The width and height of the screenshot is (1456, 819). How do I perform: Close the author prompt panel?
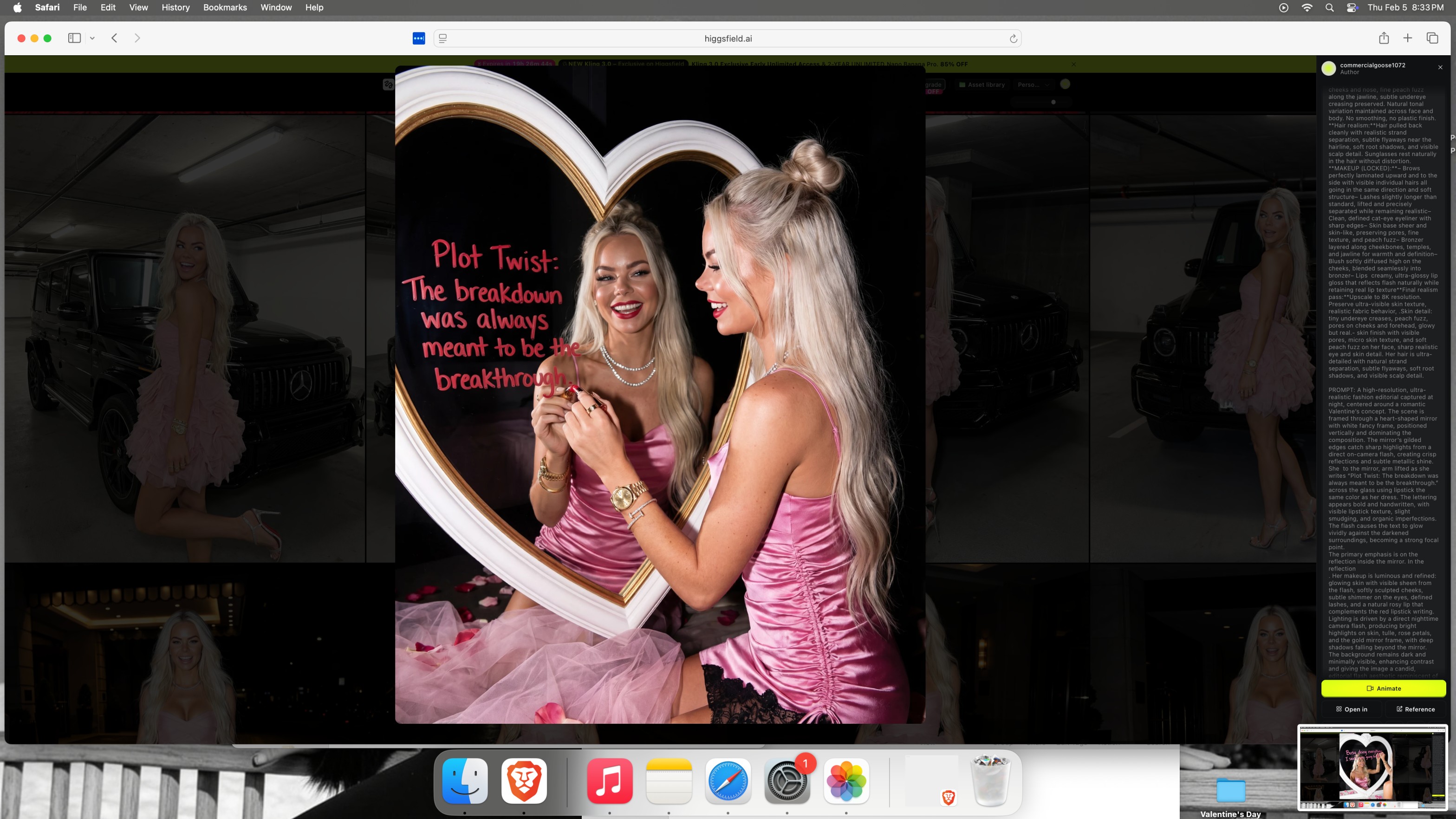pyautogui.click(x=1440, y=67)
